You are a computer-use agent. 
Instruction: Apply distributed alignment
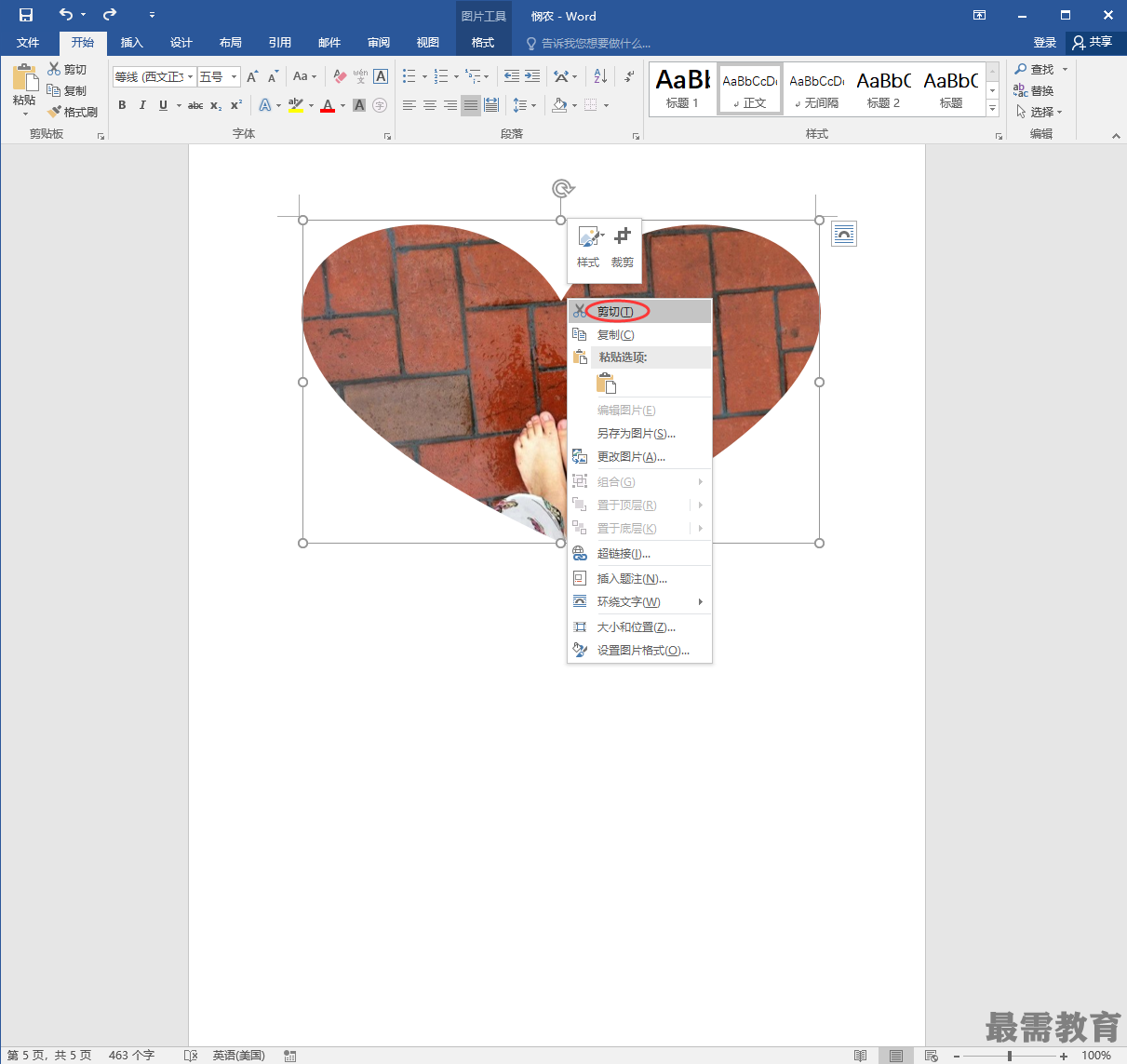coord(491,105)
